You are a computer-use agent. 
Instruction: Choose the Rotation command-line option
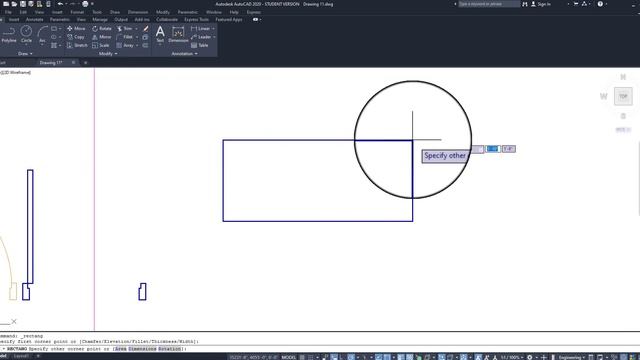pos(169,349)
